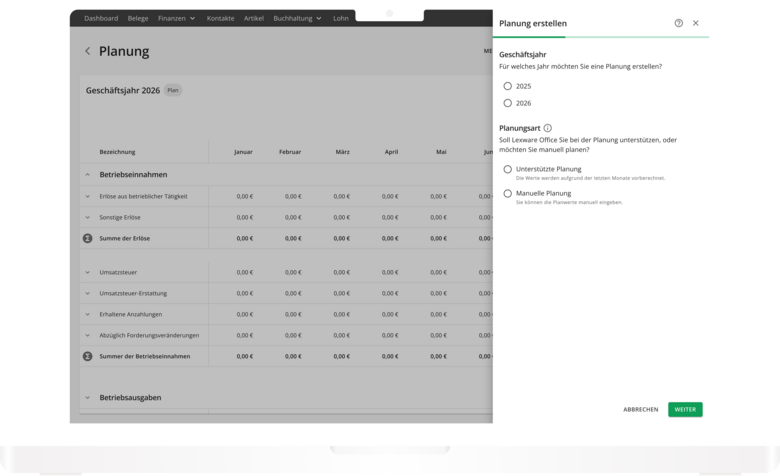
Task: Open the Finanzen dropdown menu
Action: tap(176, 18)
